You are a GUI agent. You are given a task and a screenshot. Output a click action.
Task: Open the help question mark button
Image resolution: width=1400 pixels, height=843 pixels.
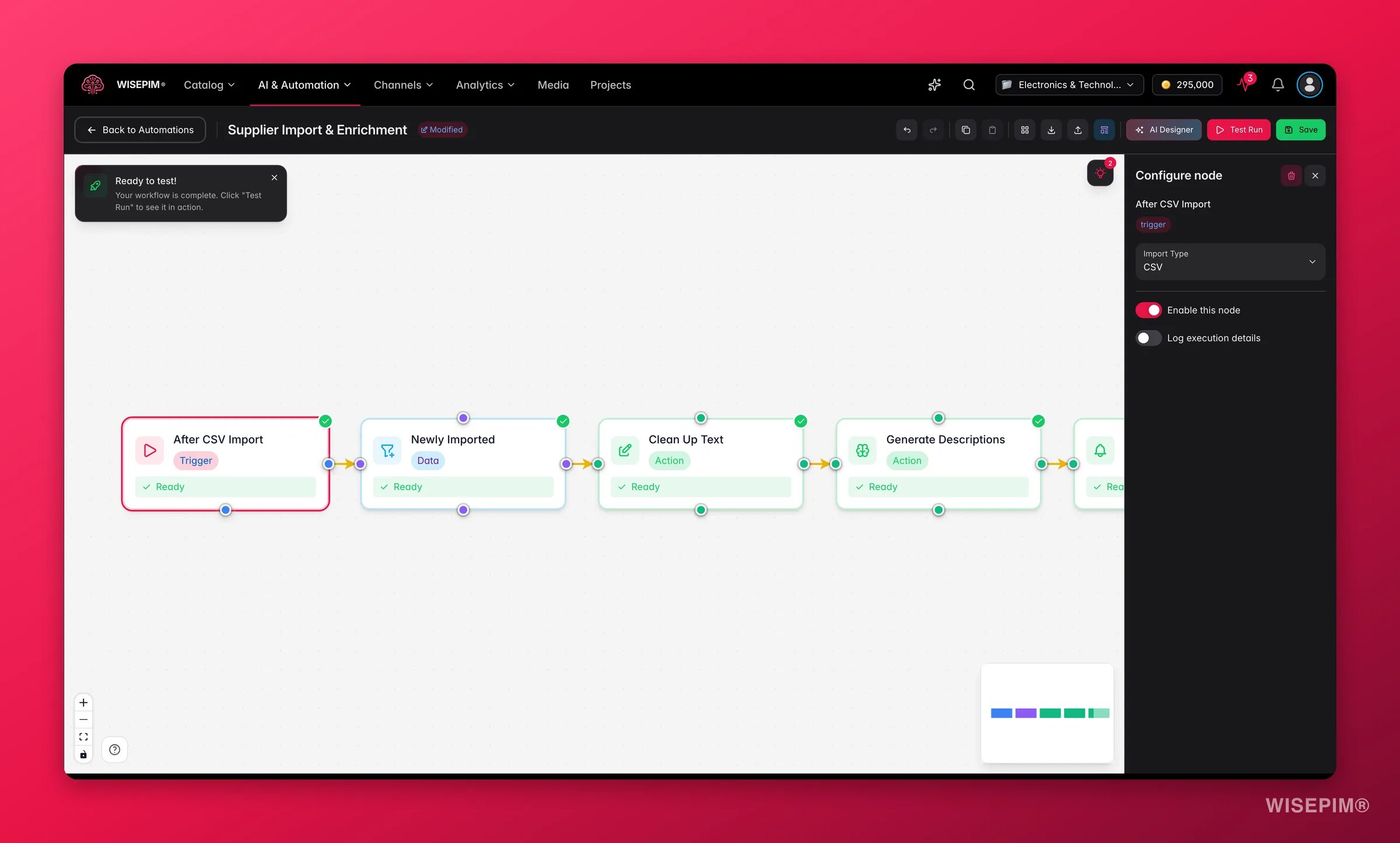(114, 750)
